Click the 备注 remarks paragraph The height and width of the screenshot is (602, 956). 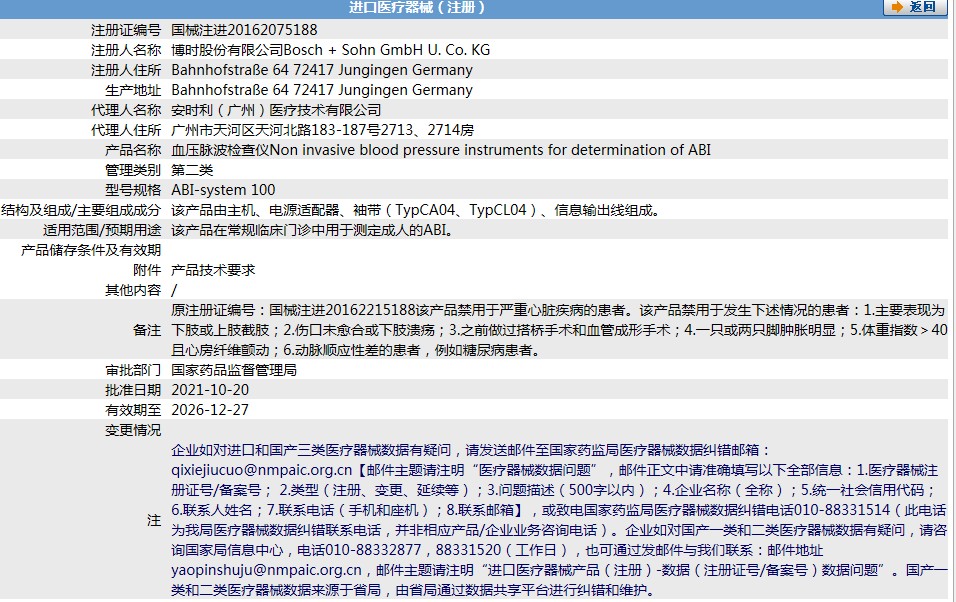pyautogui.click(x=559, y=330)
